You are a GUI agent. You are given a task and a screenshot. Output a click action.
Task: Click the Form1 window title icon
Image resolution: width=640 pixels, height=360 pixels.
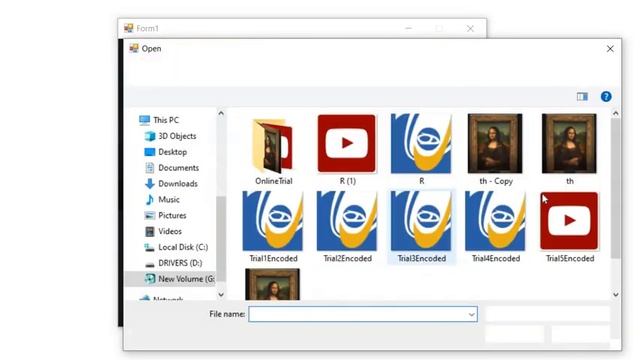(x=129, y=28)
